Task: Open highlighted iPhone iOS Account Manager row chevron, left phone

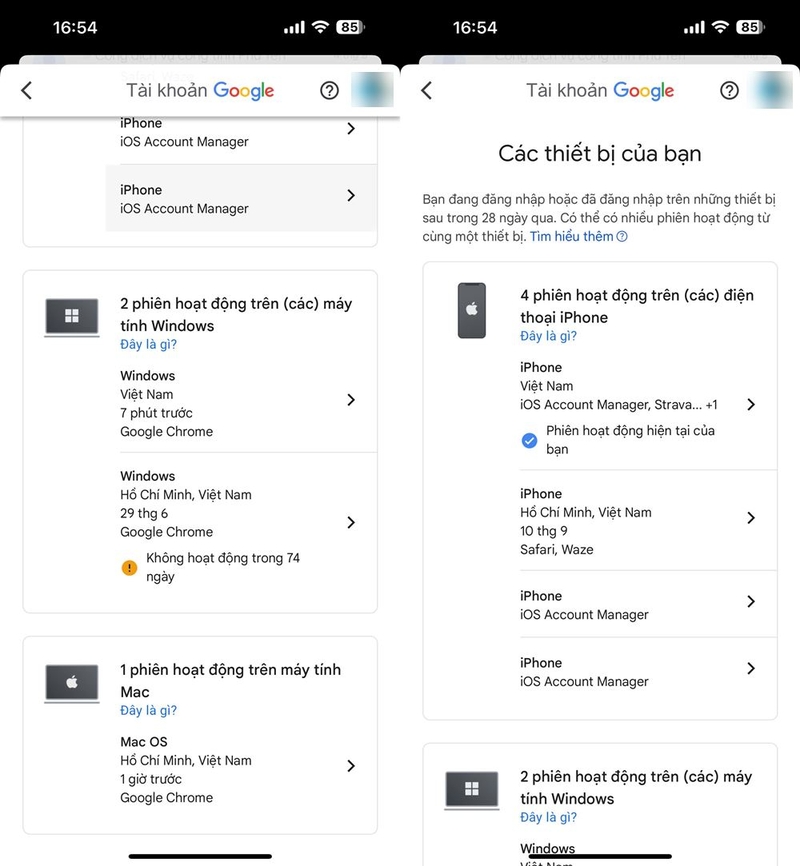Action: pos(351,195)
